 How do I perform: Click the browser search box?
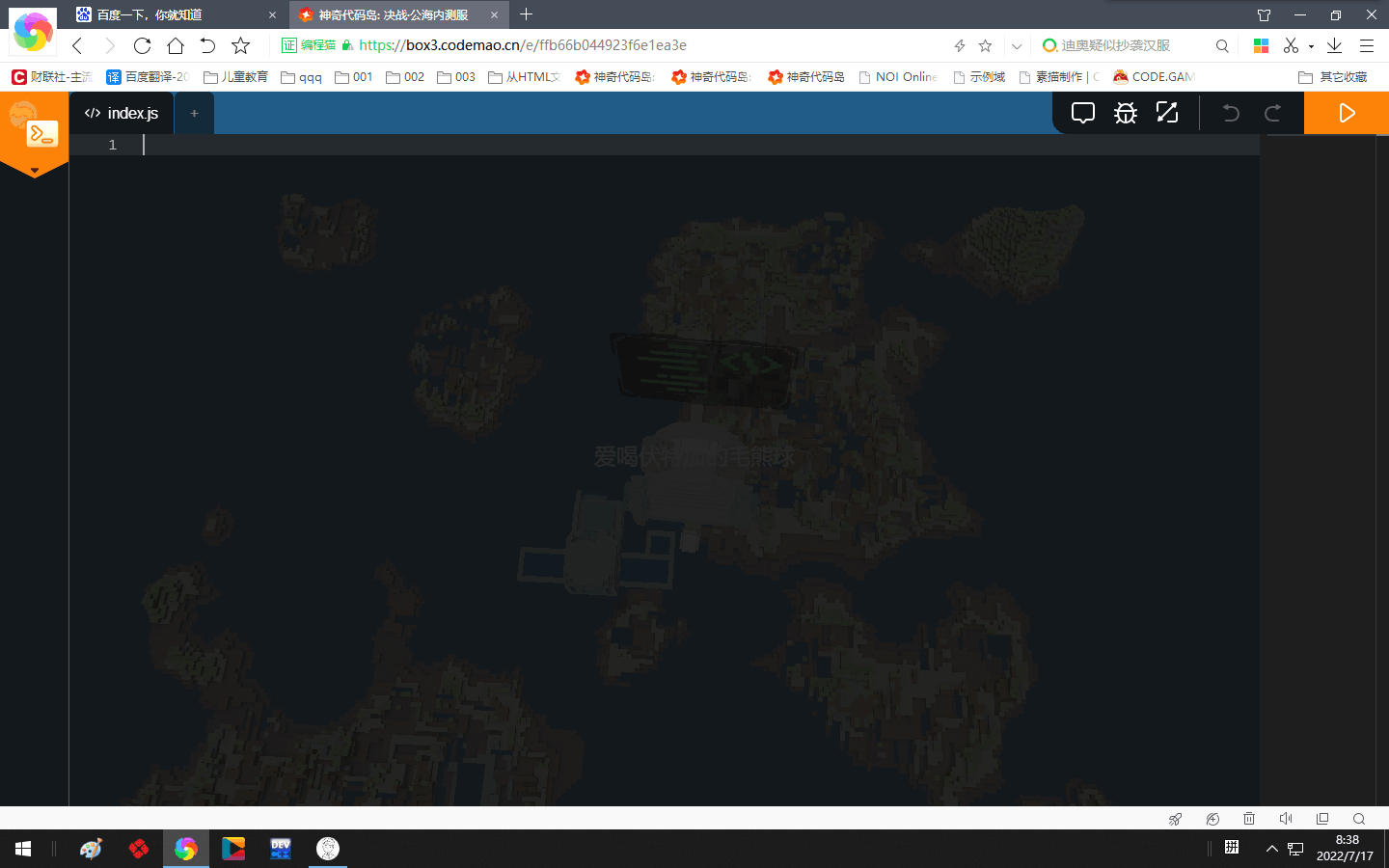tap(1126, 45)
